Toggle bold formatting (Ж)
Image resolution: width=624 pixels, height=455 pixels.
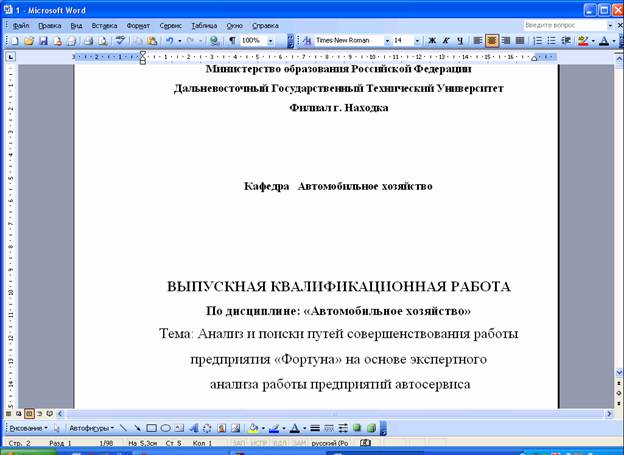432,41
